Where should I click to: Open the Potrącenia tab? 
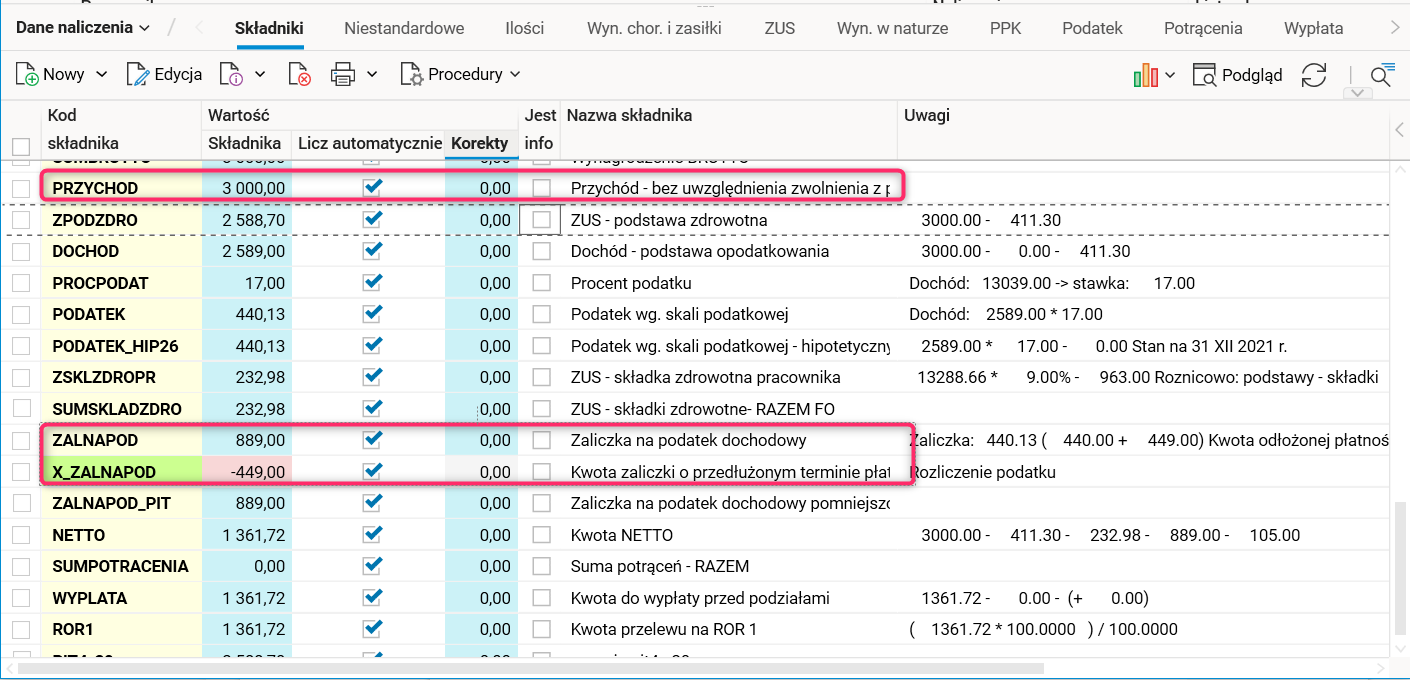pyautogui.click(x=1203, y=28)
